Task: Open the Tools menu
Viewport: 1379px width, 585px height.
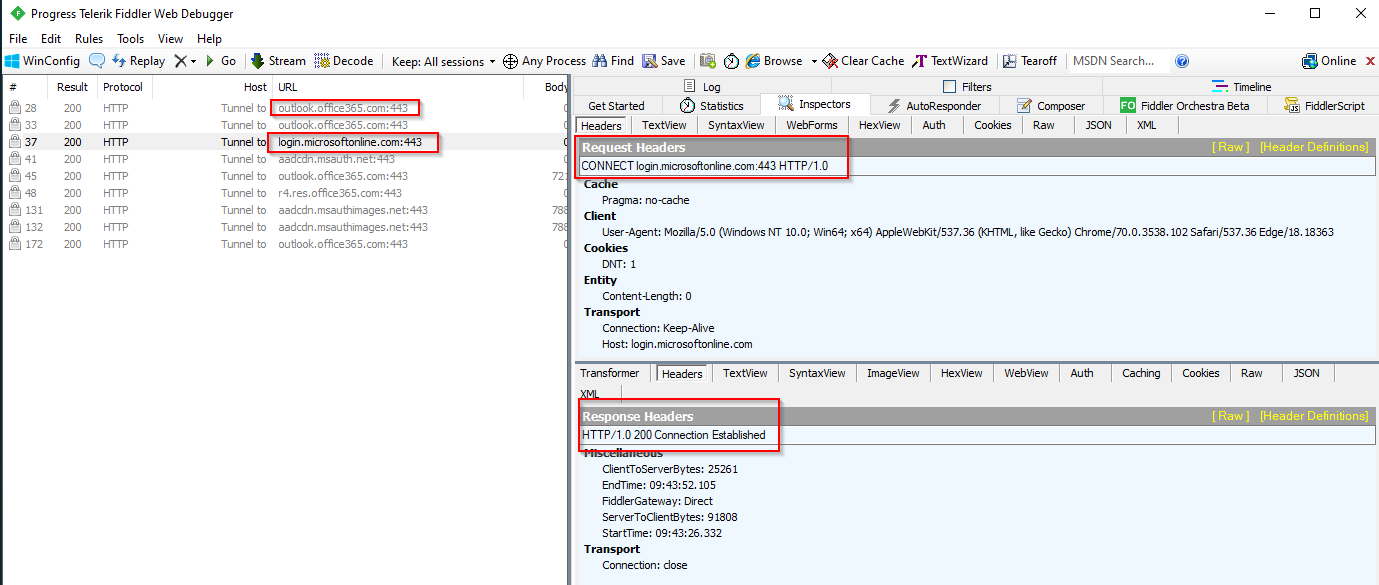Action: (130, 38)
